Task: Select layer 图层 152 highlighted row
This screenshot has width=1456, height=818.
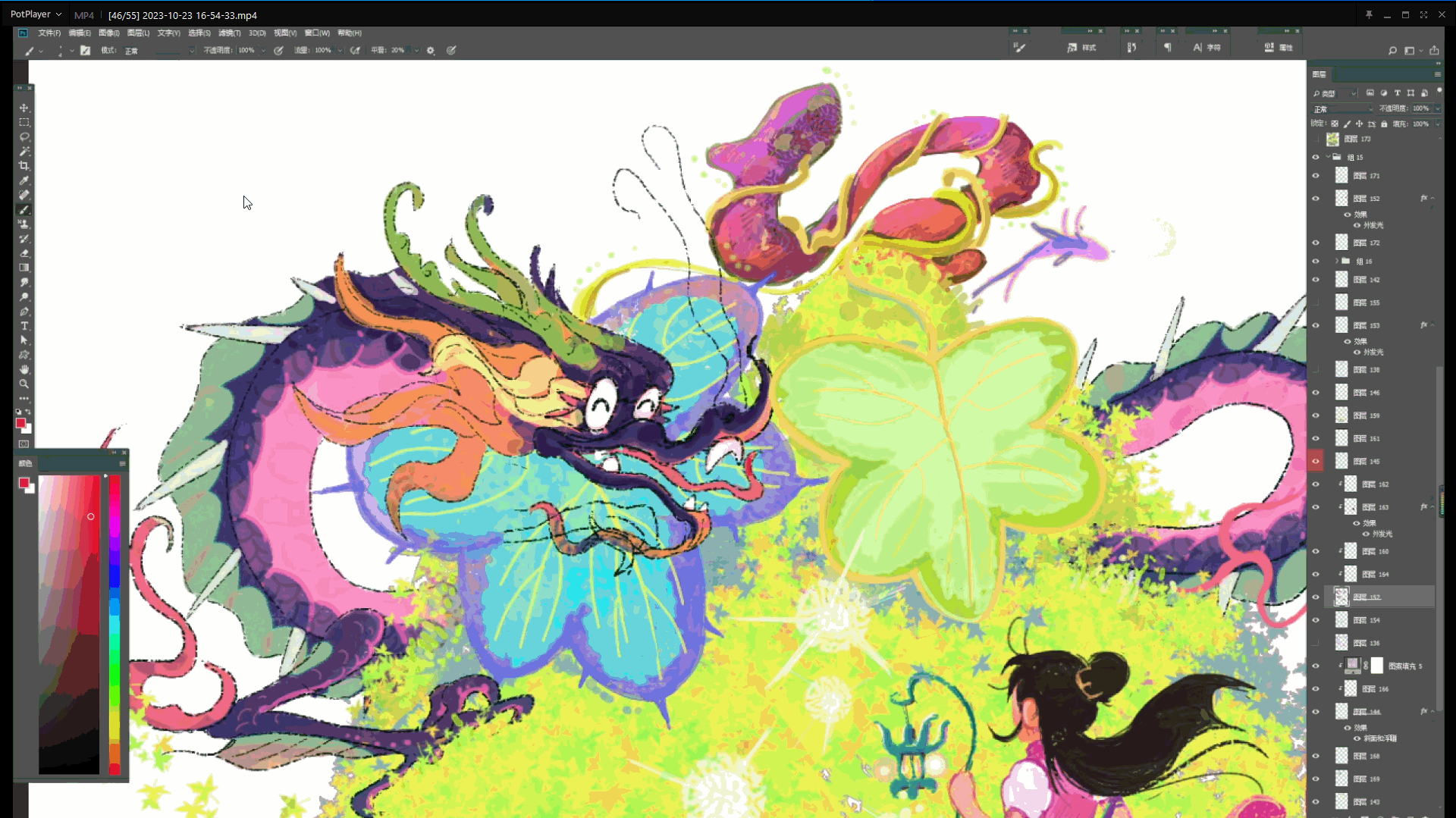Action: (1380, 597)
